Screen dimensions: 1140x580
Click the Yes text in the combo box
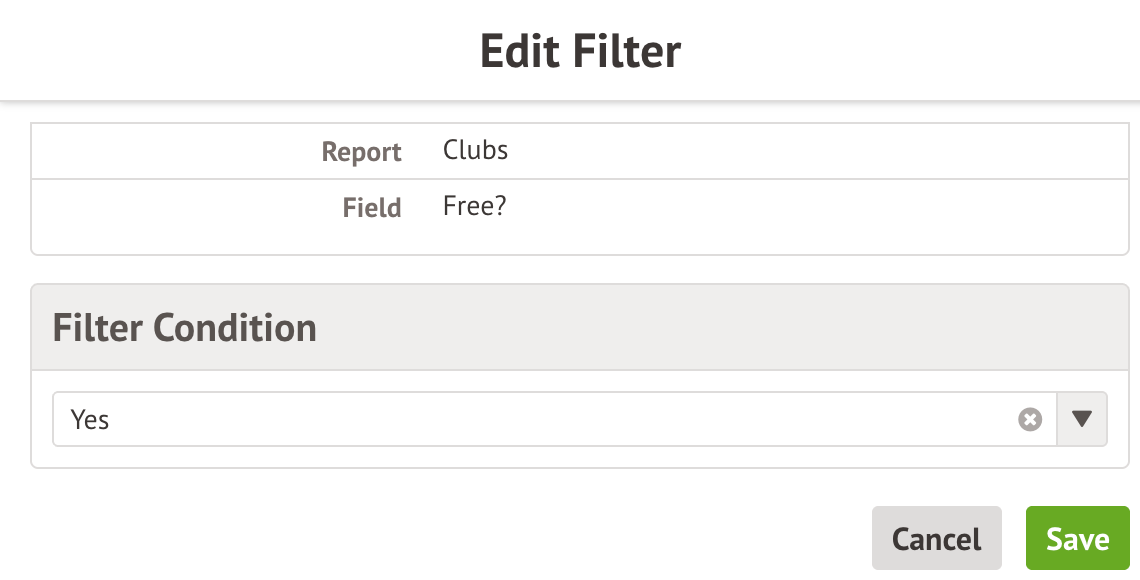90,420
